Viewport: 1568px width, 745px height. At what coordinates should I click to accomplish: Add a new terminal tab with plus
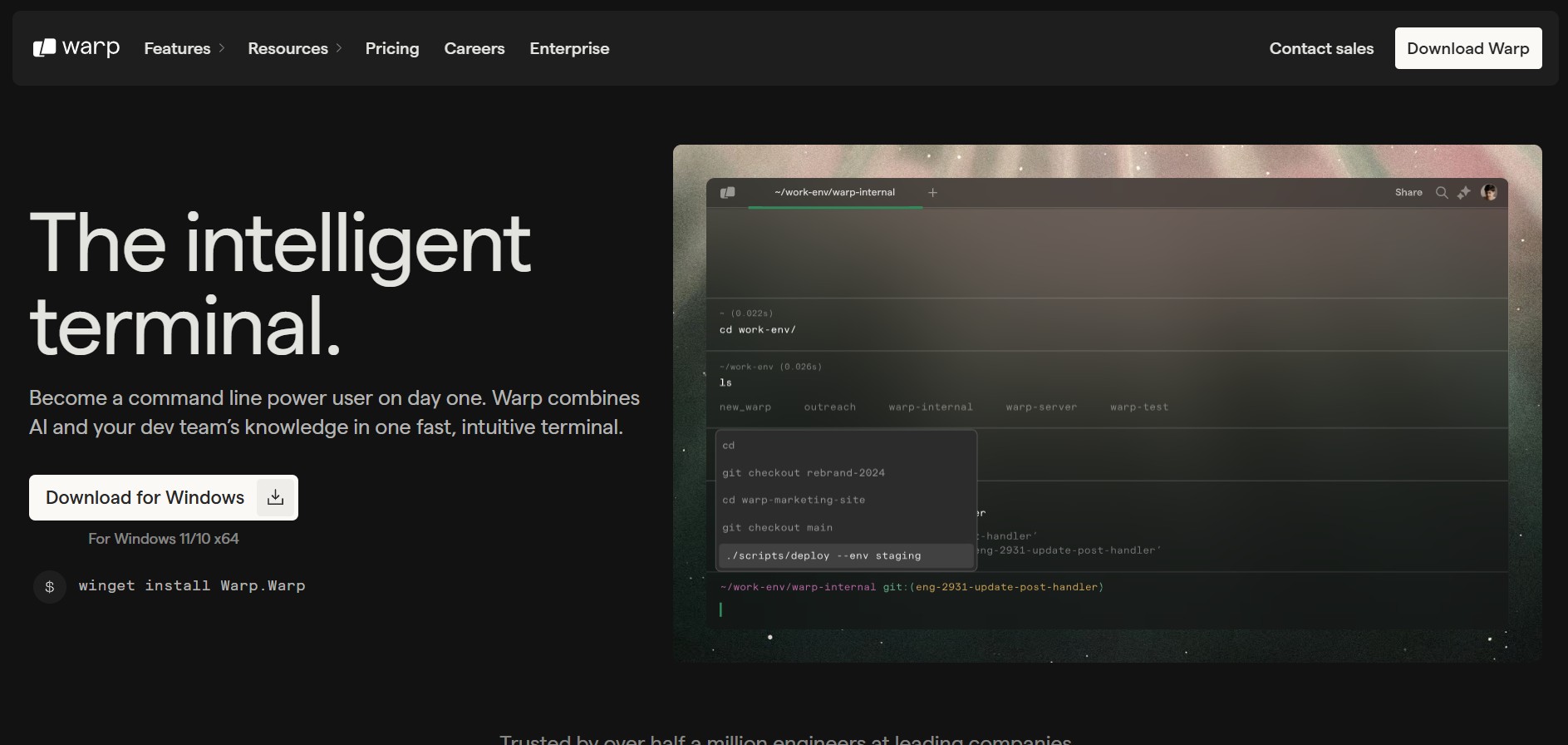click(932, 192)
